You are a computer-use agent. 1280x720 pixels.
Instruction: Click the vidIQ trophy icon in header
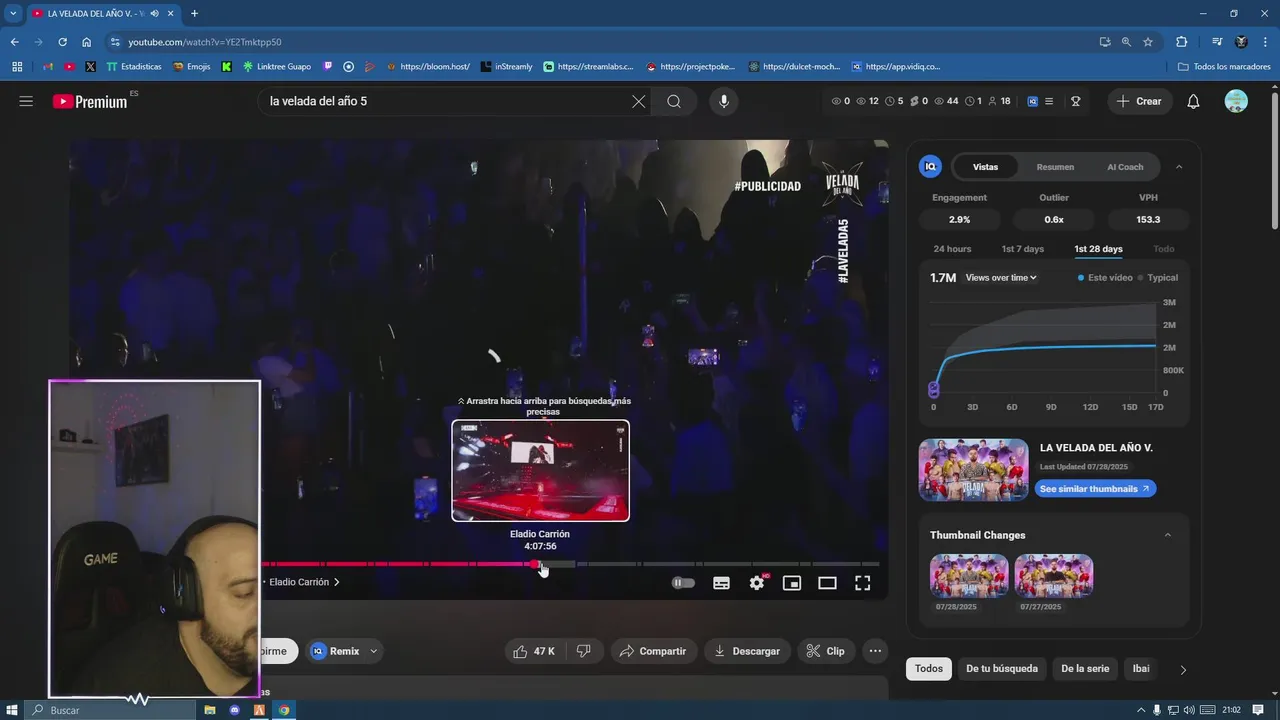(x=1076, y=101)
